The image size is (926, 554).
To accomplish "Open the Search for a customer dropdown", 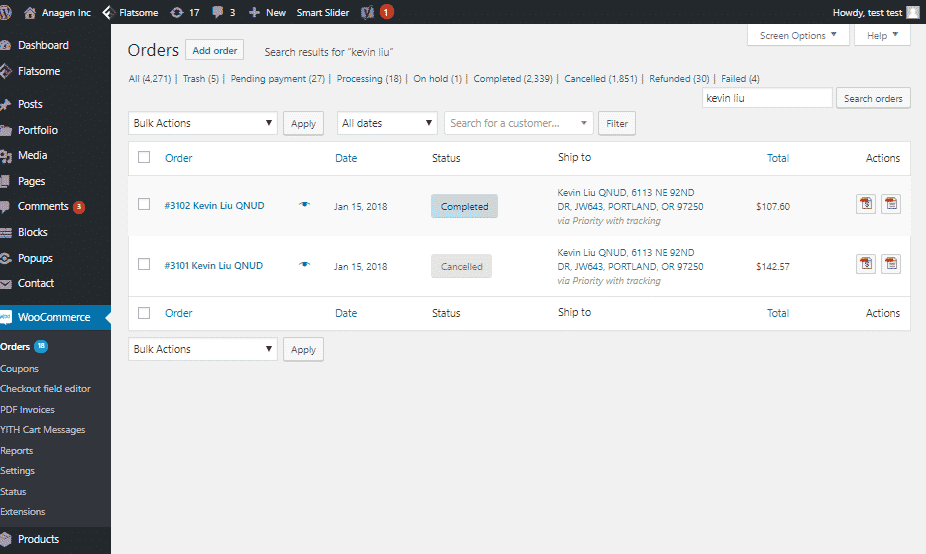I will 518,123.
